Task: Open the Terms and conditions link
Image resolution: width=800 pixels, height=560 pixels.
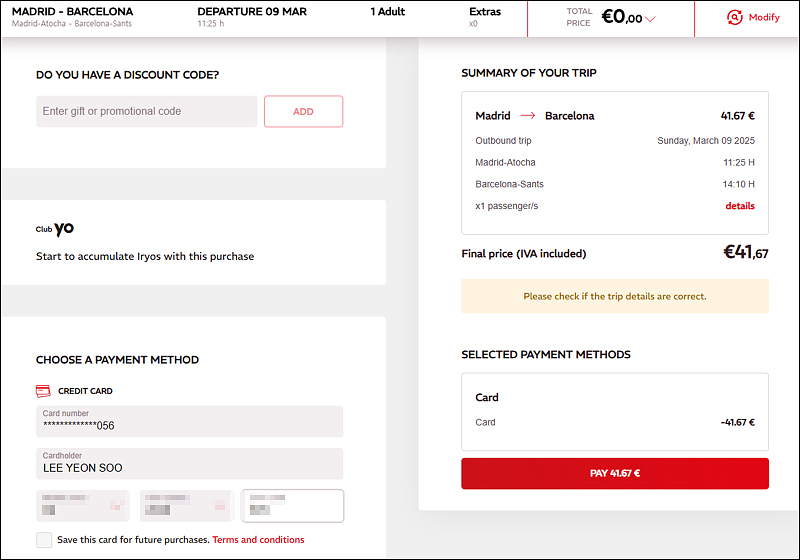Action: (258, 540)
